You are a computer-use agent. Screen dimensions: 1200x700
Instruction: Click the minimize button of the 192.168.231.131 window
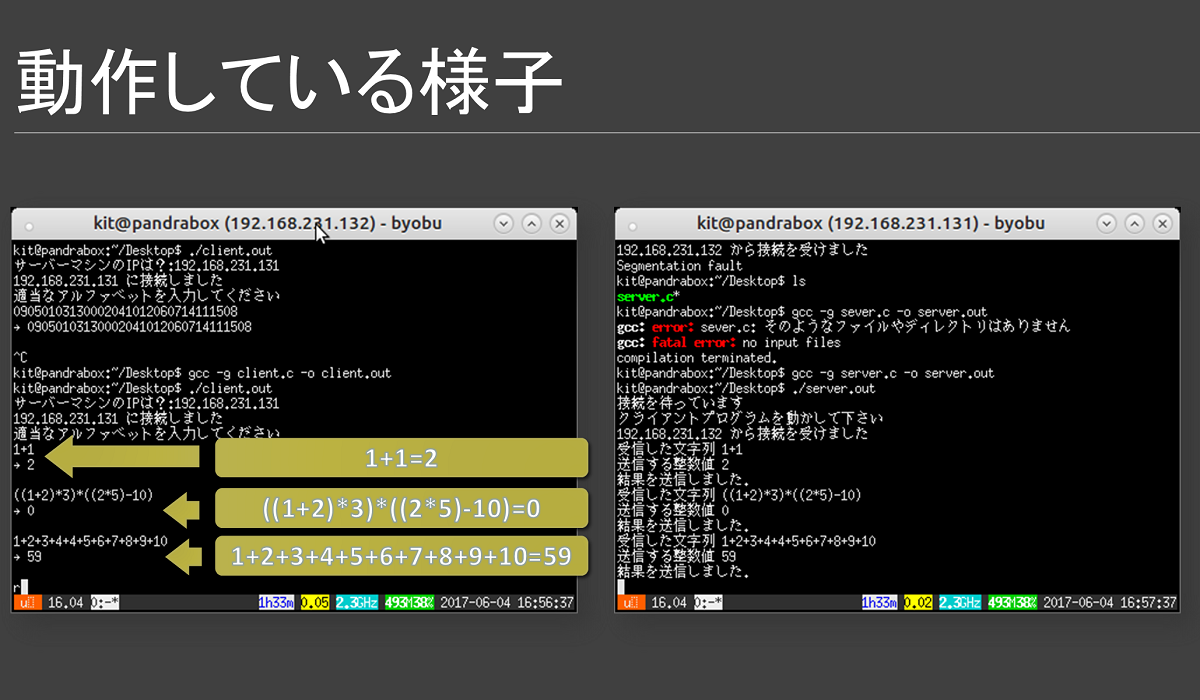click(x=1107, y=224)
